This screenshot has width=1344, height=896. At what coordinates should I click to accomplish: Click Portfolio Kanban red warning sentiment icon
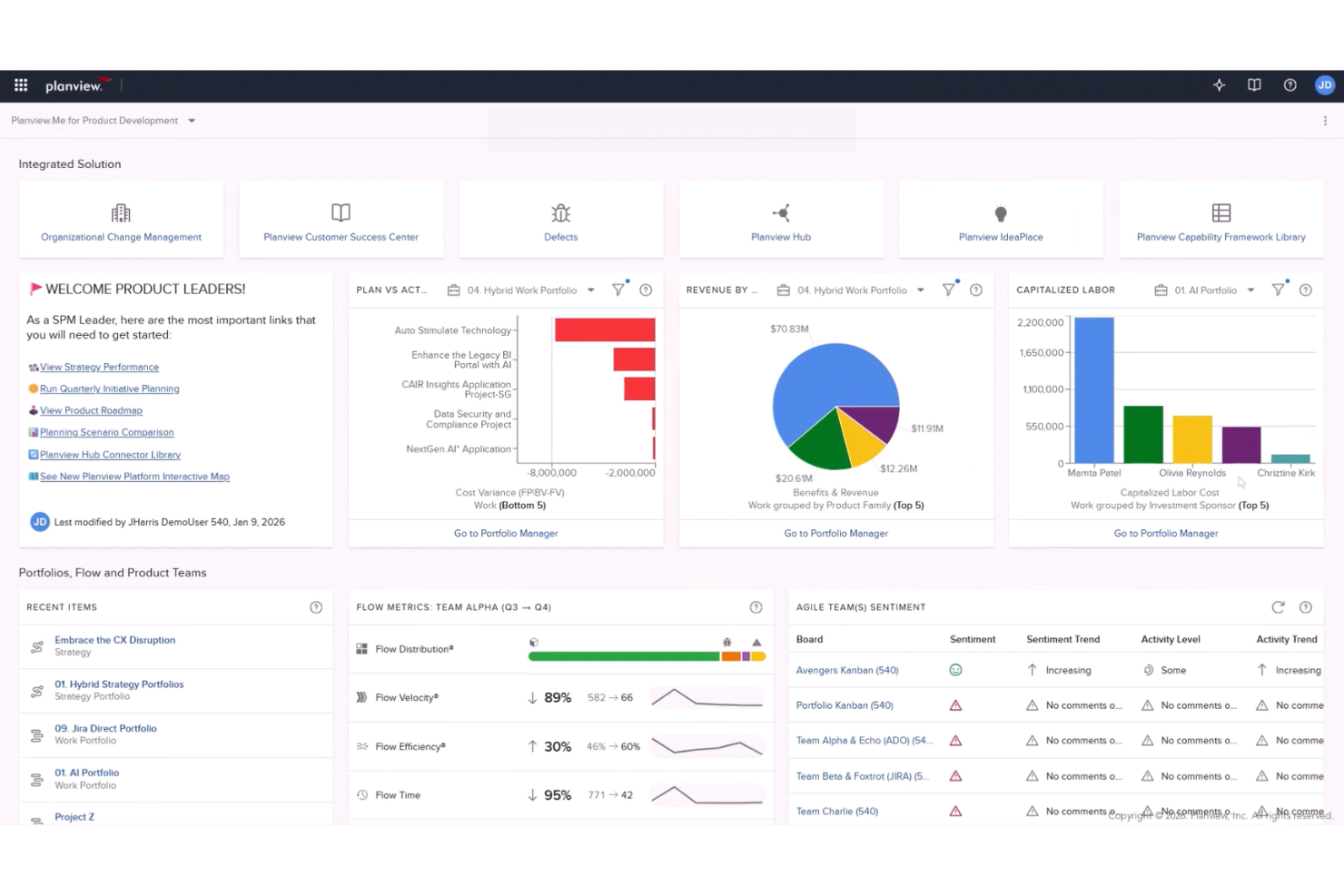point(955,705)
